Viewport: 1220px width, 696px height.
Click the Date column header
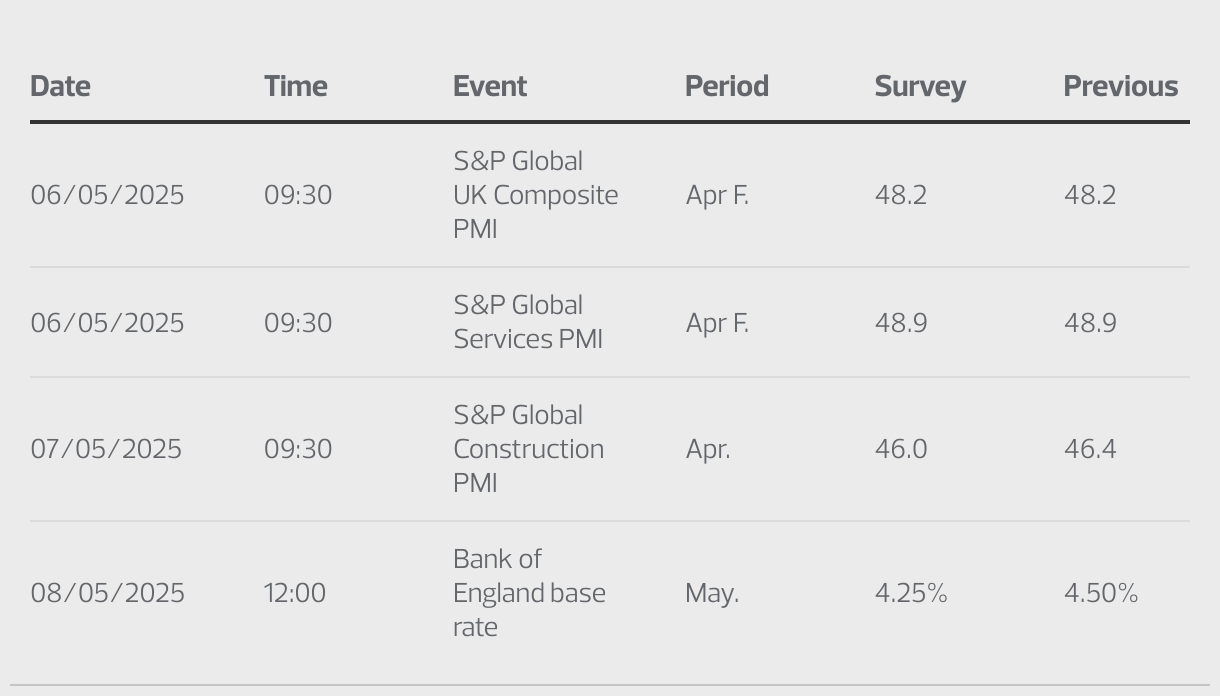(60, 86)
